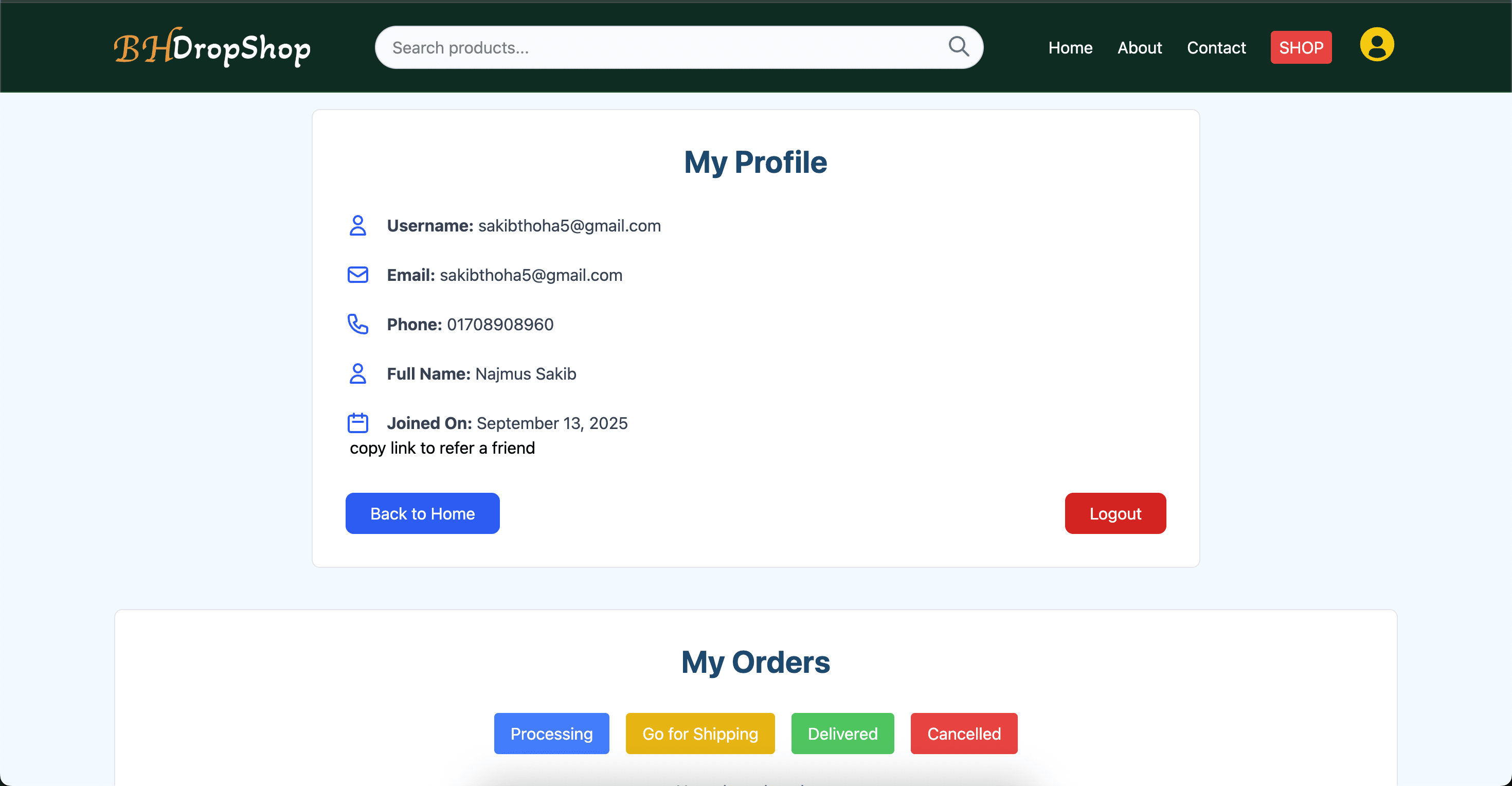Click copy link to refer a friend
Screen dimensions: 1512x786
click(442, 448)
